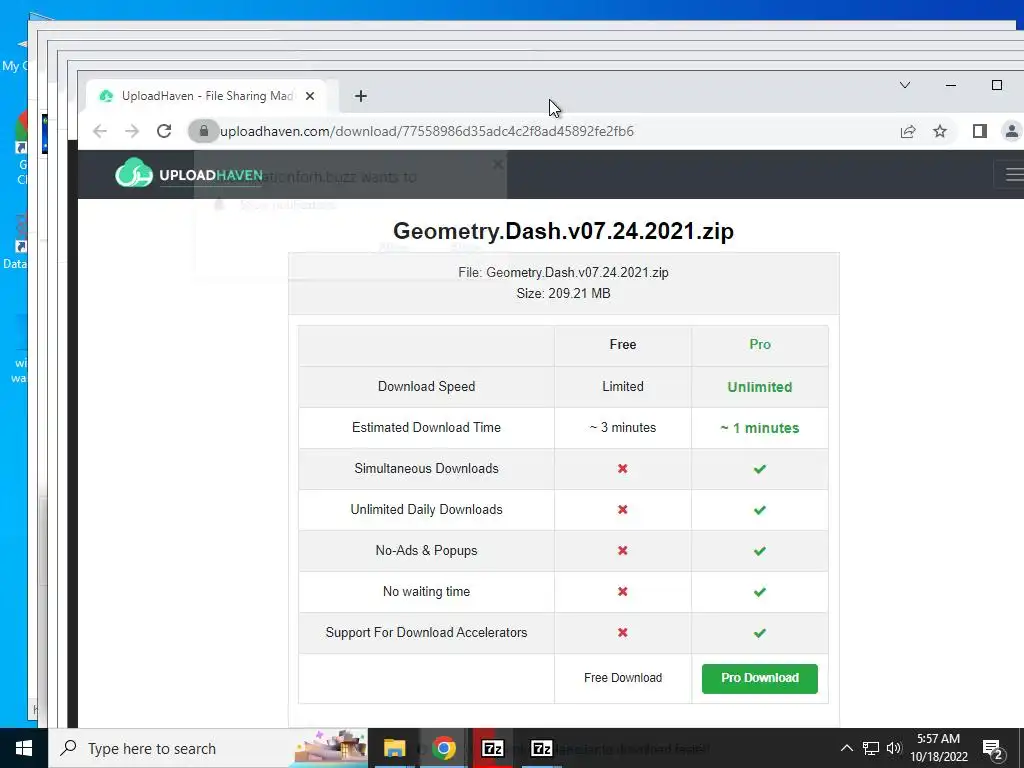Click the Unlimited download speed text
This screenshot has width=1024, height=768.
tap(760, 387)
